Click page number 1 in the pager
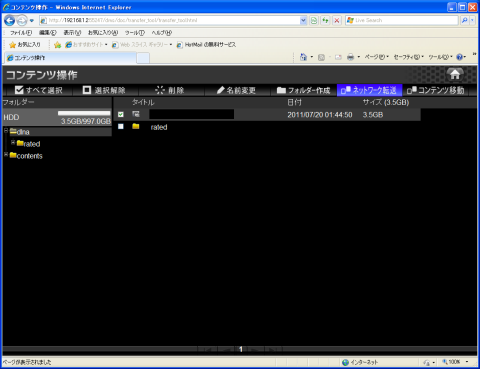480x369 pixels. [x=241, y=349]
